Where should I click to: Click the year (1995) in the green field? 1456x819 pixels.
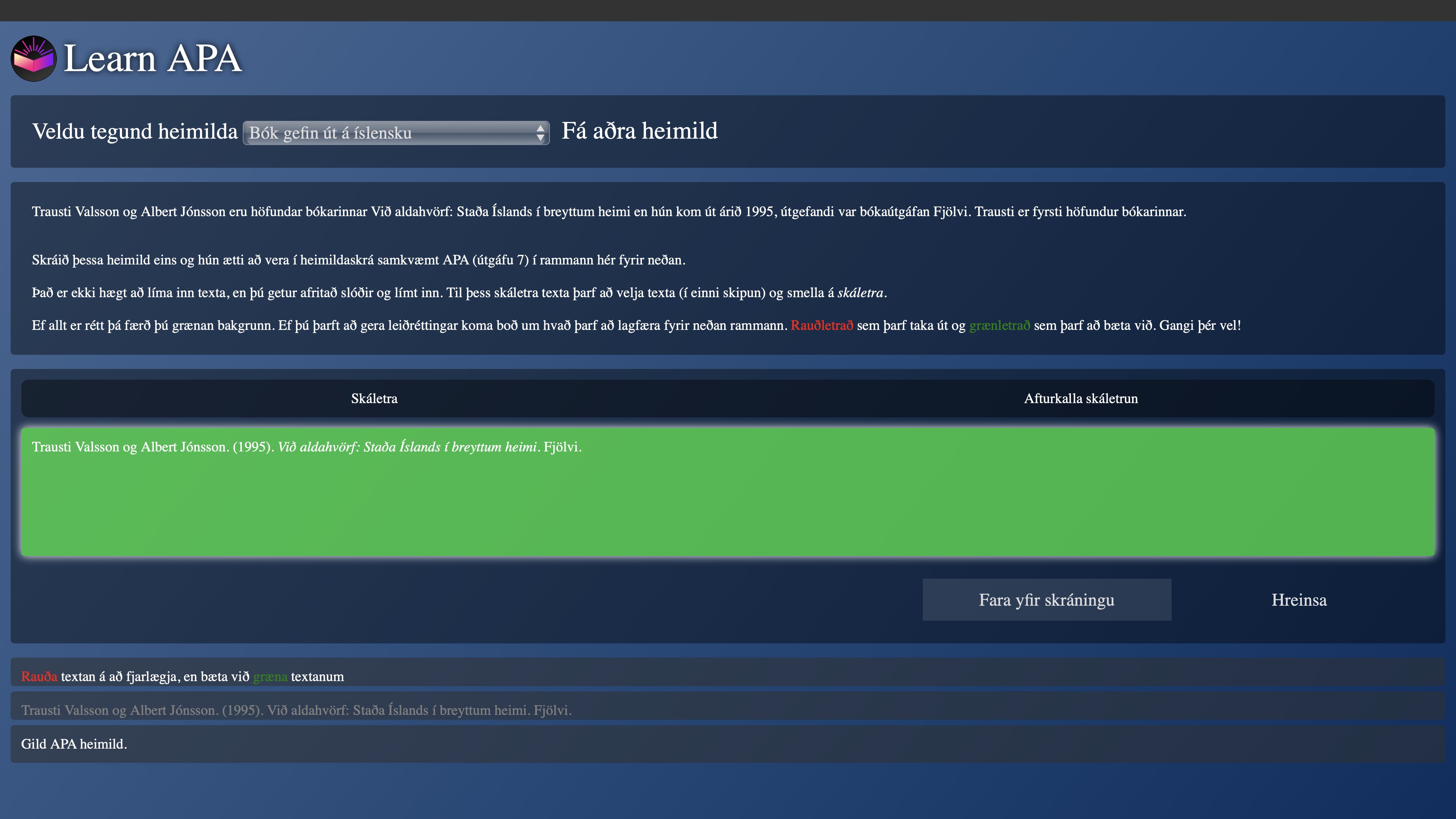pos(253,447)
